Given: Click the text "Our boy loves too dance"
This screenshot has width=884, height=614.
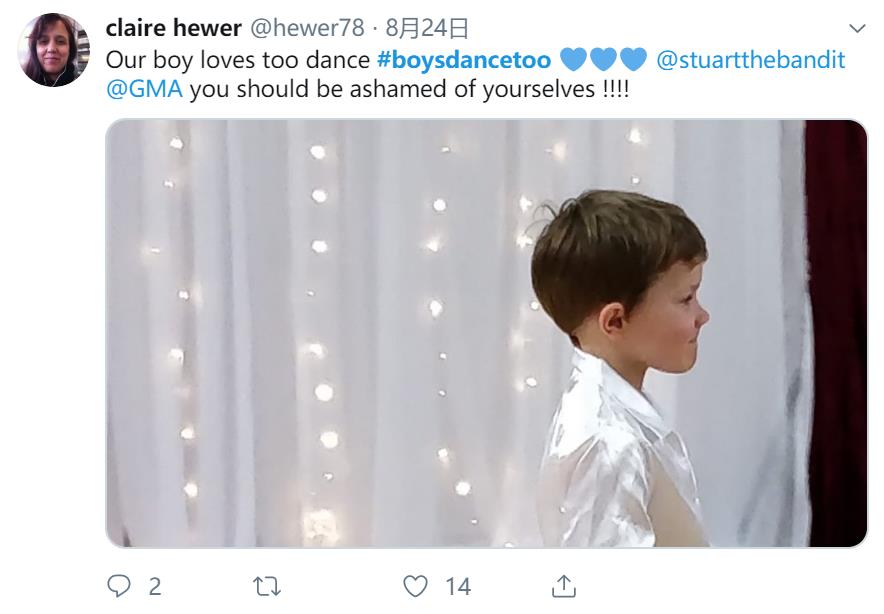Looking at the screenshot, I should (x=237, y=60).
